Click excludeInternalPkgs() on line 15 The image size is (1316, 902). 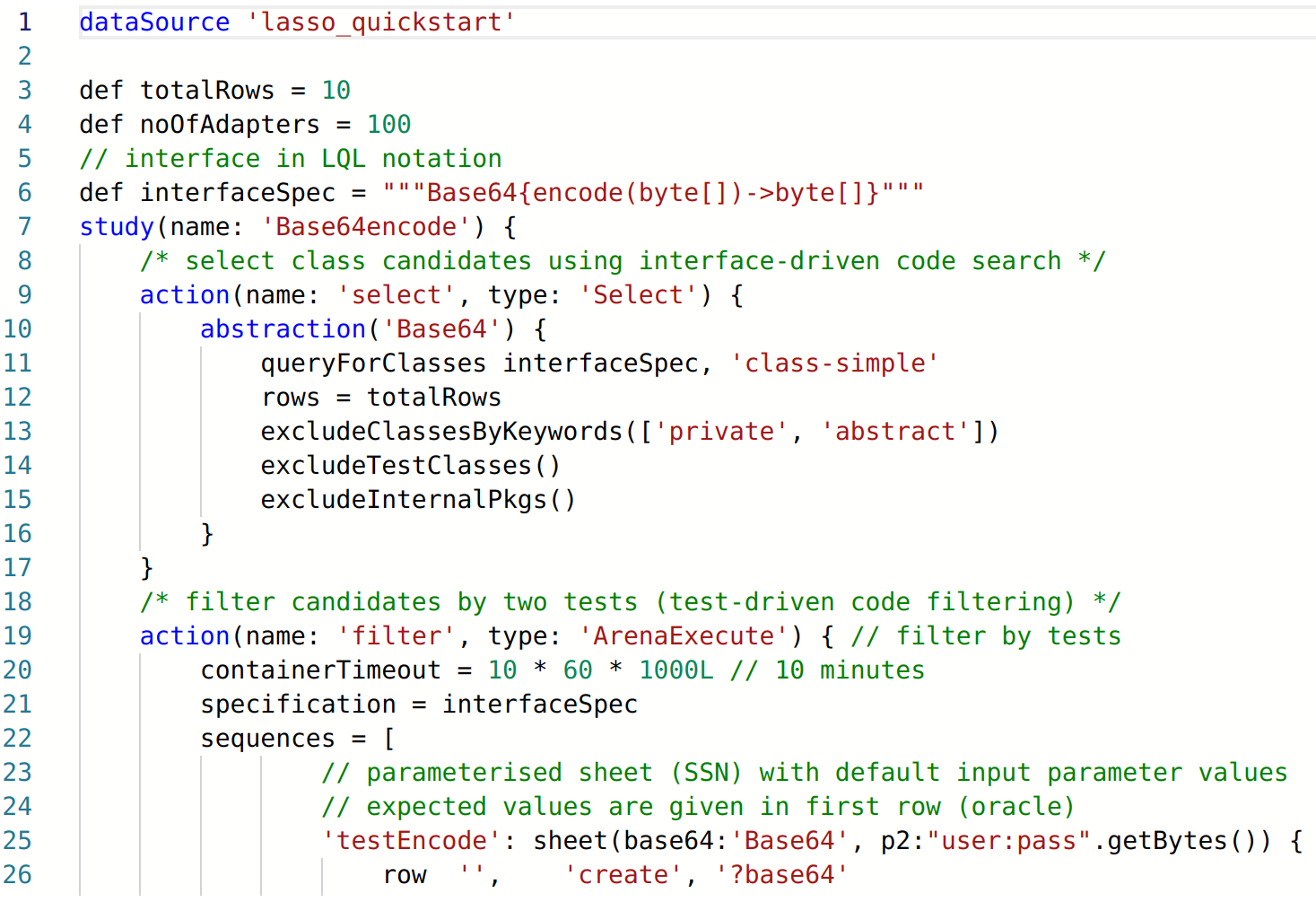click(x=418, y=499)
